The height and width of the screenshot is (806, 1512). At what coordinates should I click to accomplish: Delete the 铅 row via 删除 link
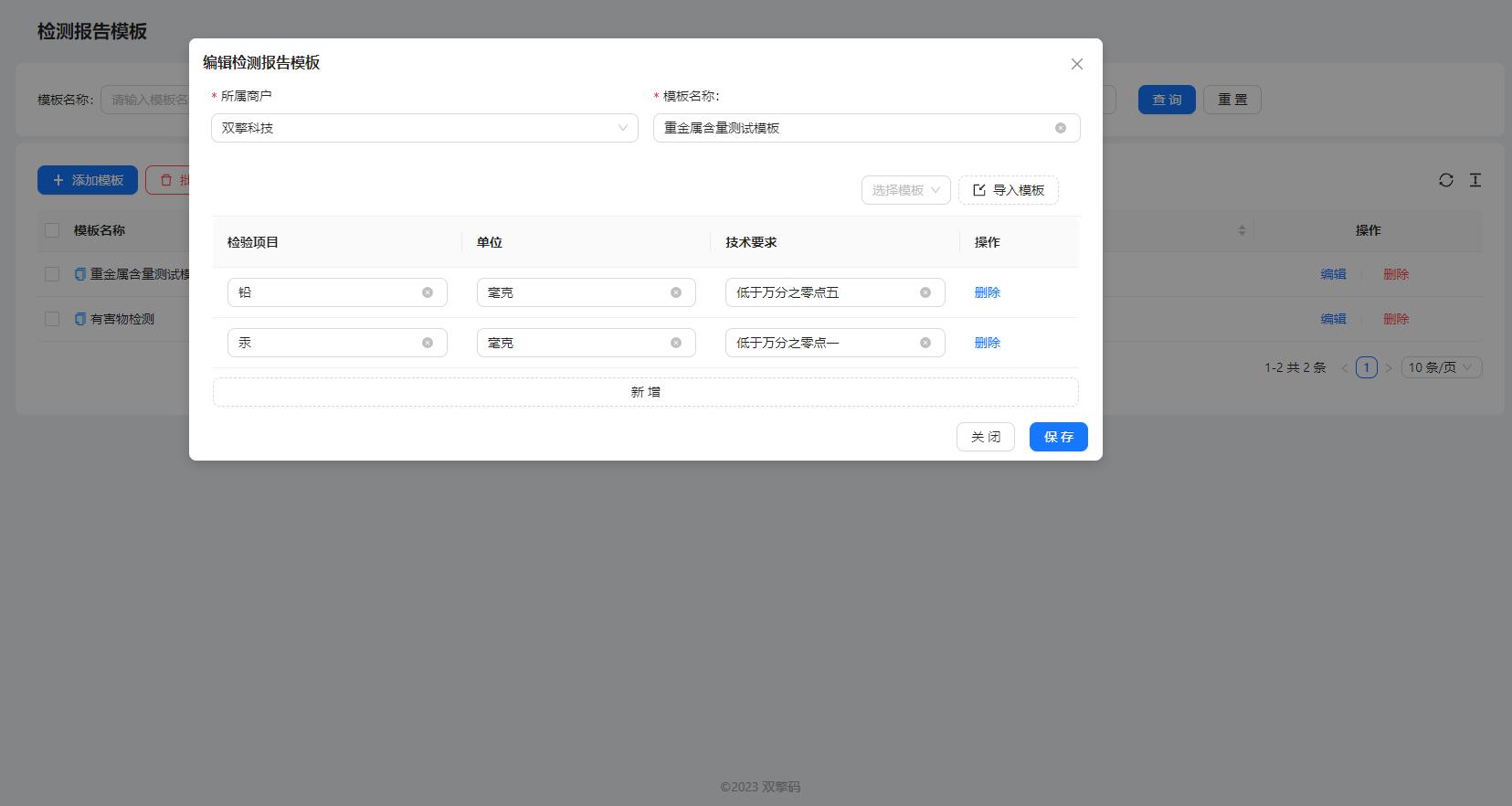point(988,292)
